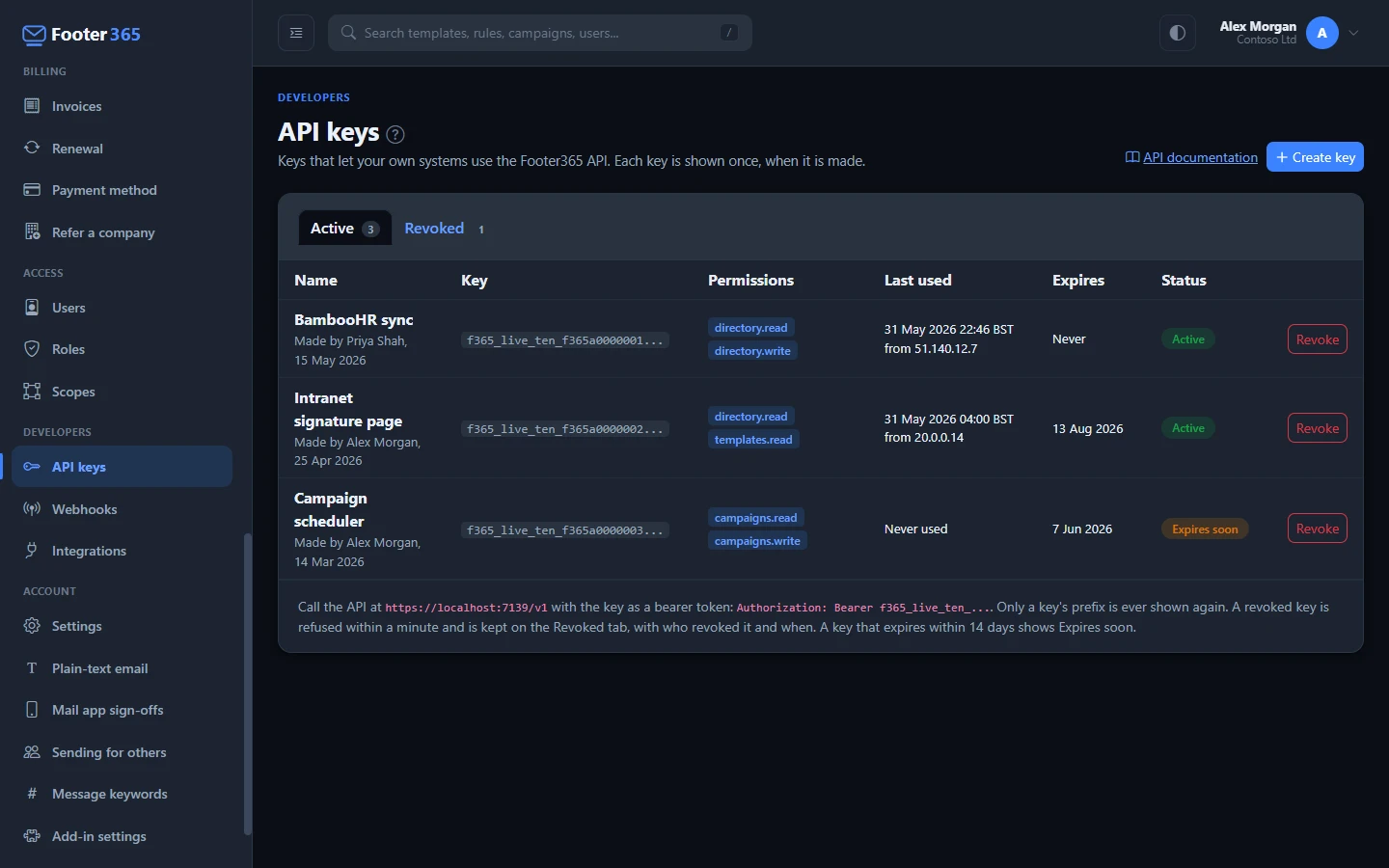Click the Users icon in sidebar
The image size is (1389, 868).
32,308
